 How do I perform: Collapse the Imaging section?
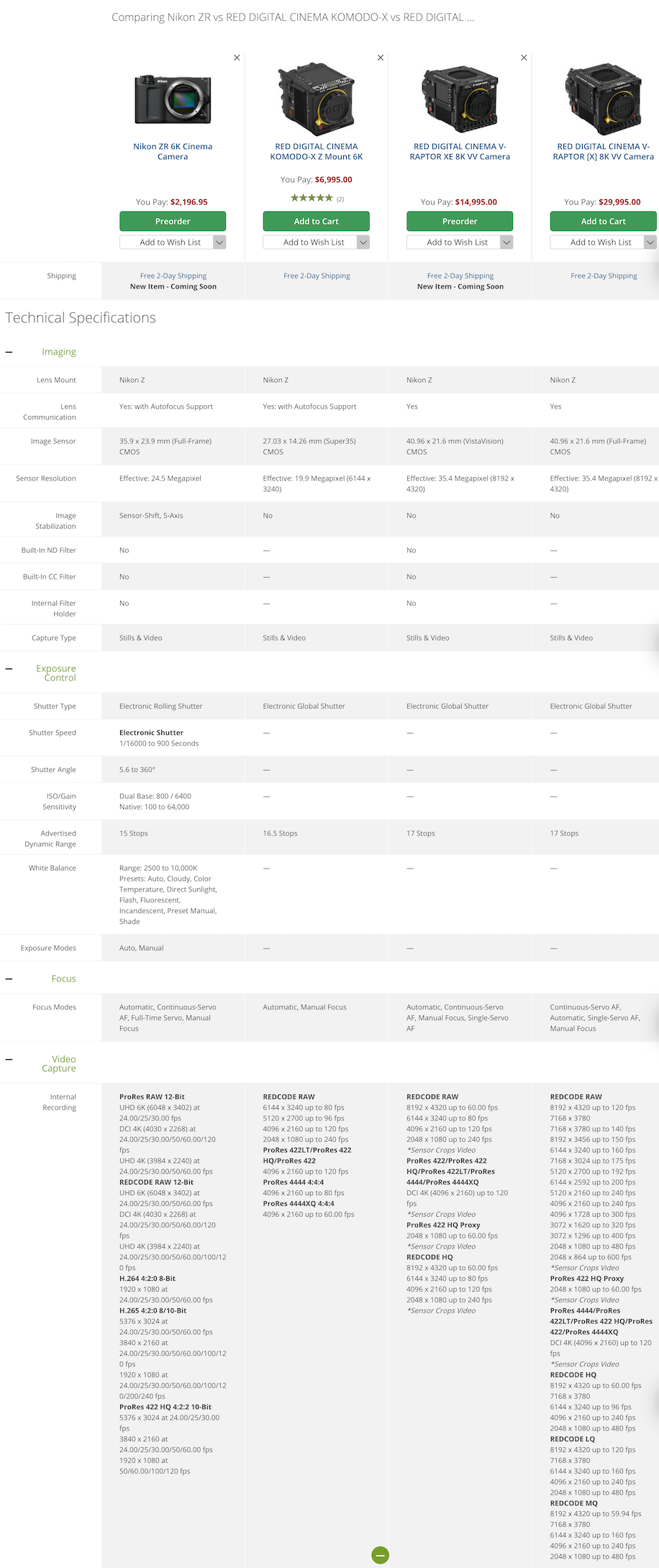(x=9, y=352)
